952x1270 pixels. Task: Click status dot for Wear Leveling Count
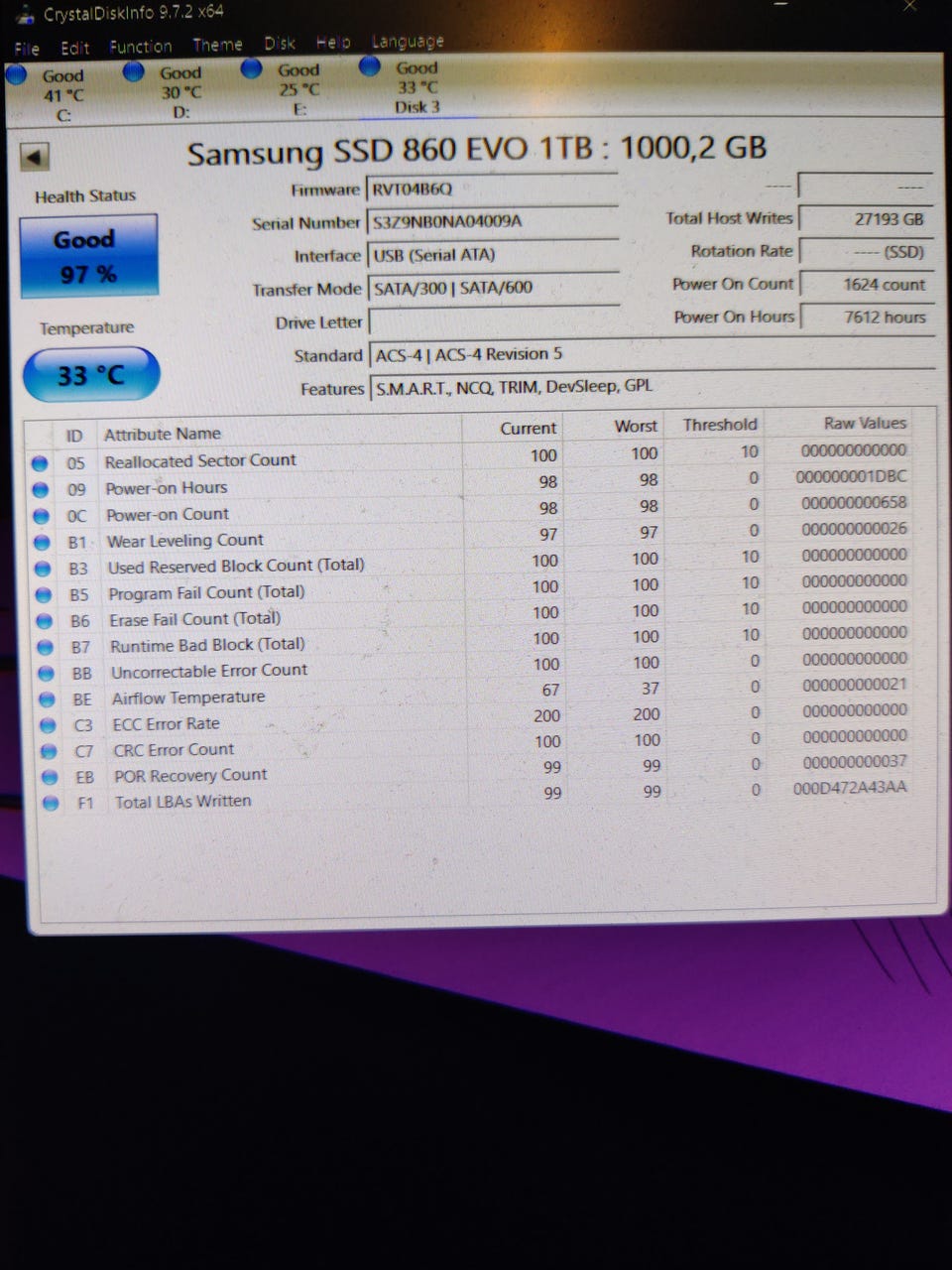point(43,543)
